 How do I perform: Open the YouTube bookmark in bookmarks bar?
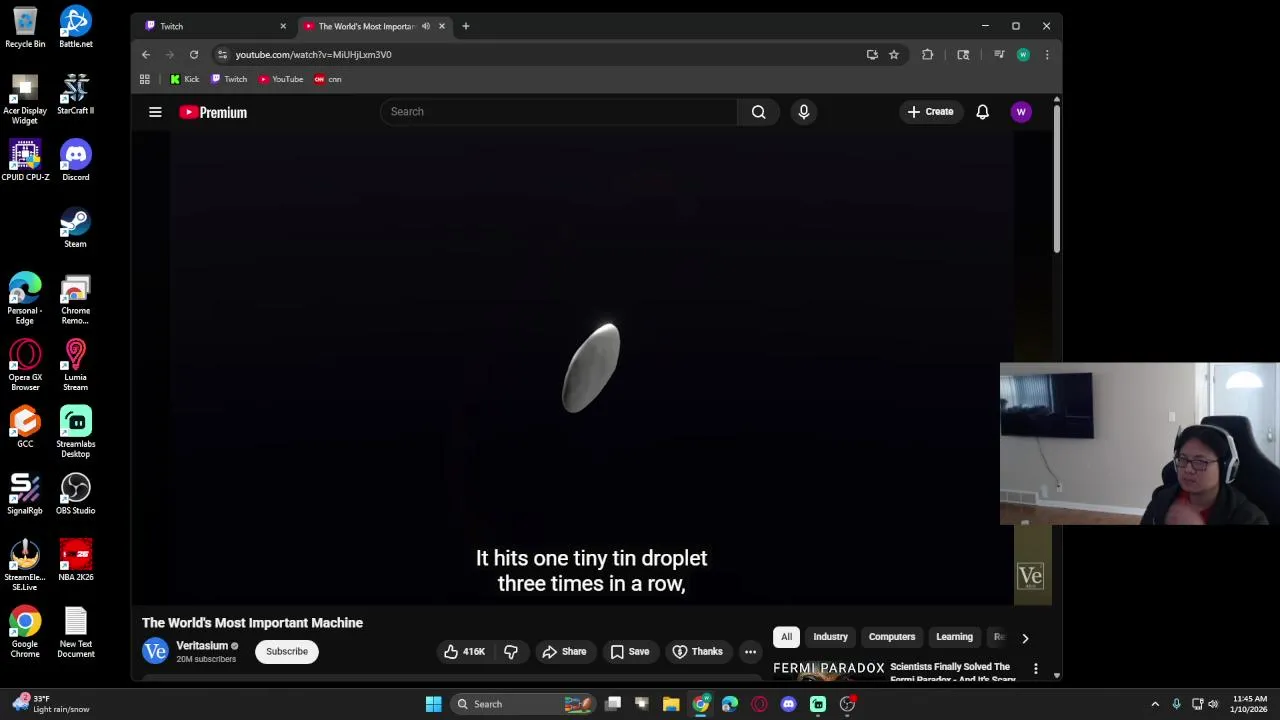pos(281,79)
